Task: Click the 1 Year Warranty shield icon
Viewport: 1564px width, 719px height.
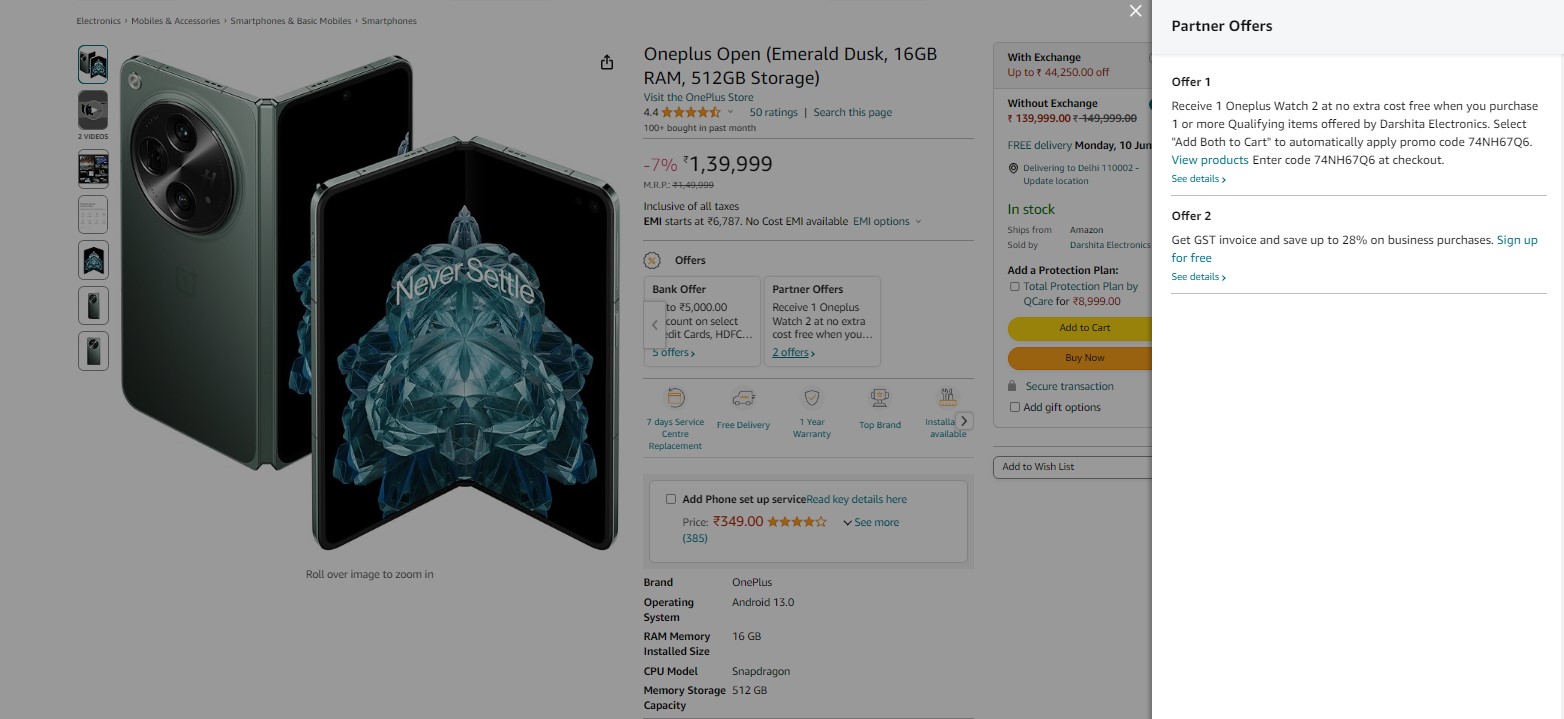Action: [812, 398]
